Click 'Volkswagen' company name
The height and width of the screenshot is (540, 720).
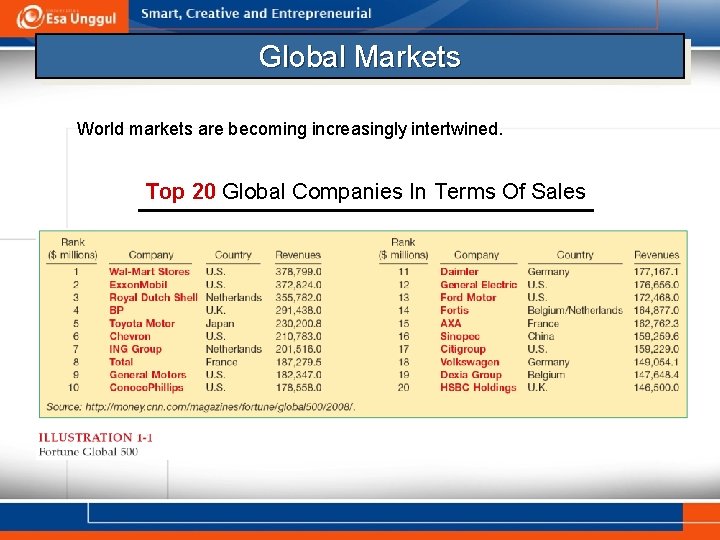(470, 362)
